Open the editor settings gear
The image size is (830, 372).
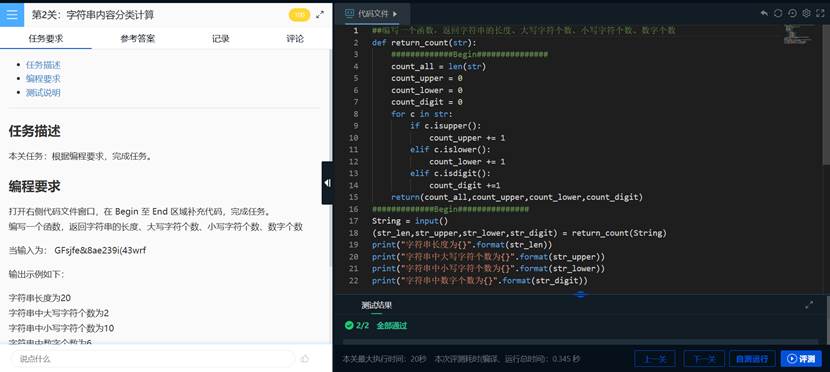pos(806,13)
